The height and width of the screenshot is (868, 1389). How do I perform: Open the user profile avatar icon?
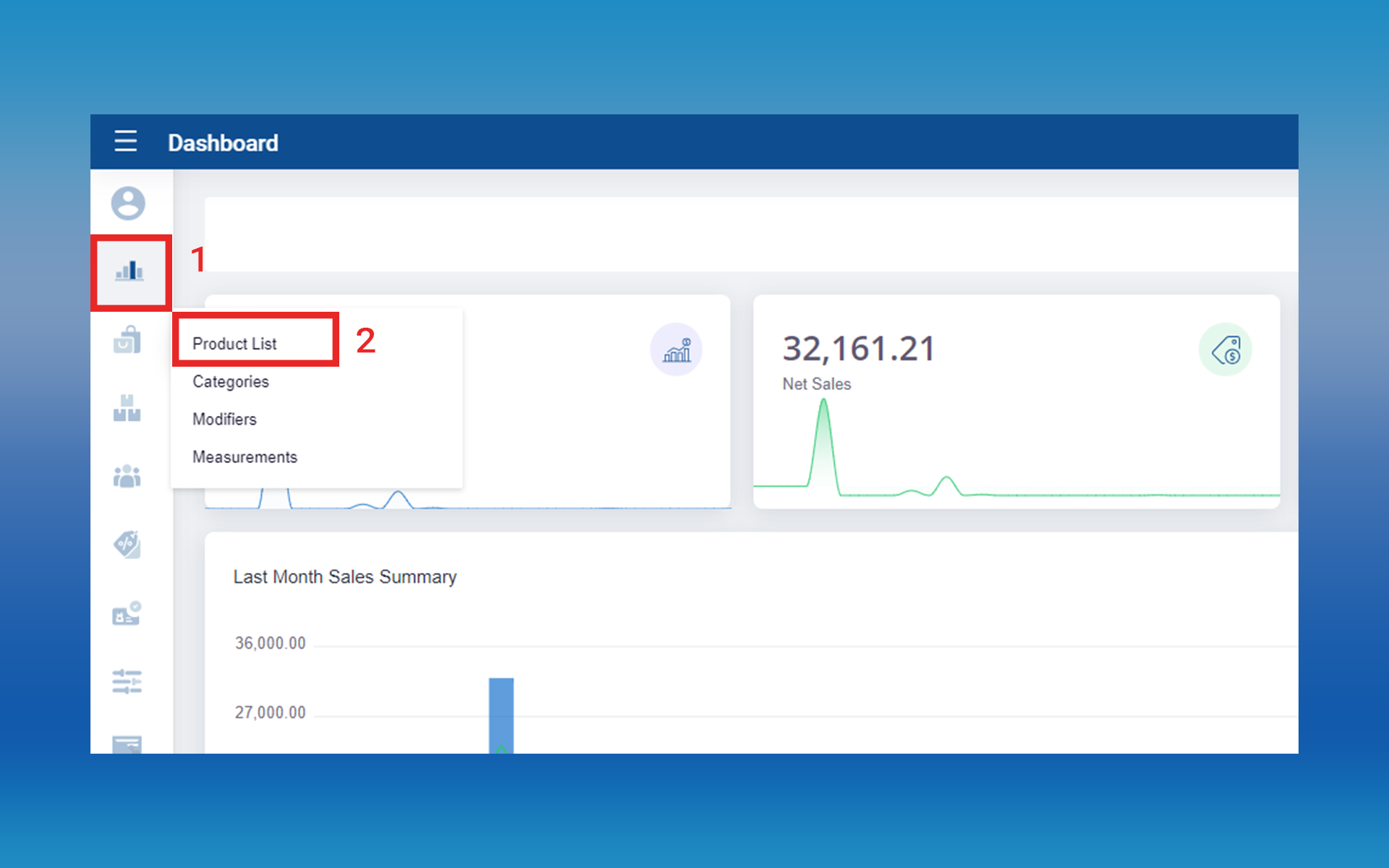coord(128,203)
